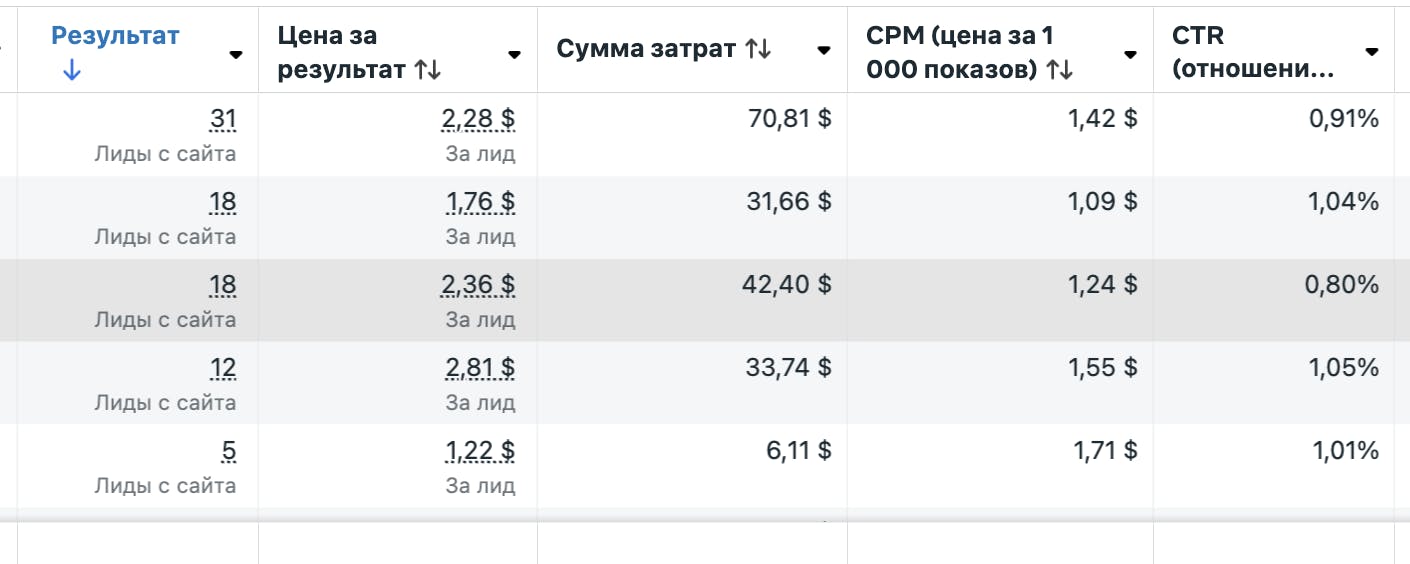Open the Сумма затрат column dropdown
This screenshot has width=1410, height=564.
(824, 50)
